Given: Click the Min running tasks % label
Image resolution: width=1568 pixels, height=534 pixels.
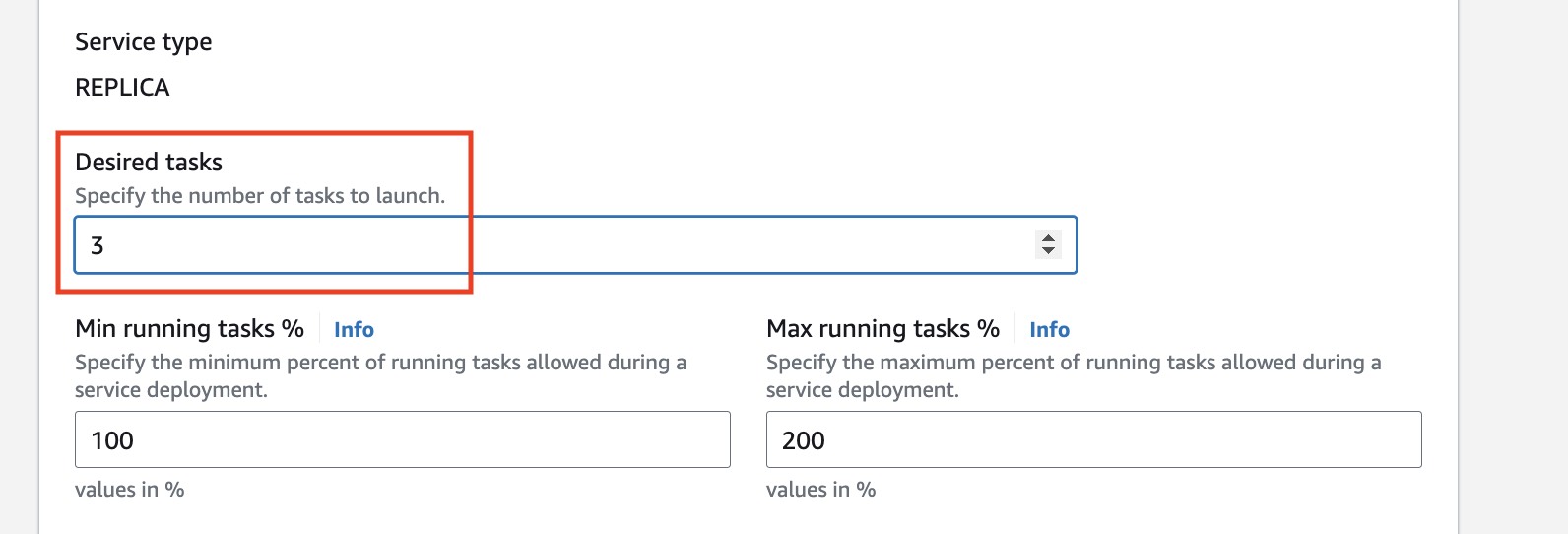Looking at the screenshot, I should (189, 329).
